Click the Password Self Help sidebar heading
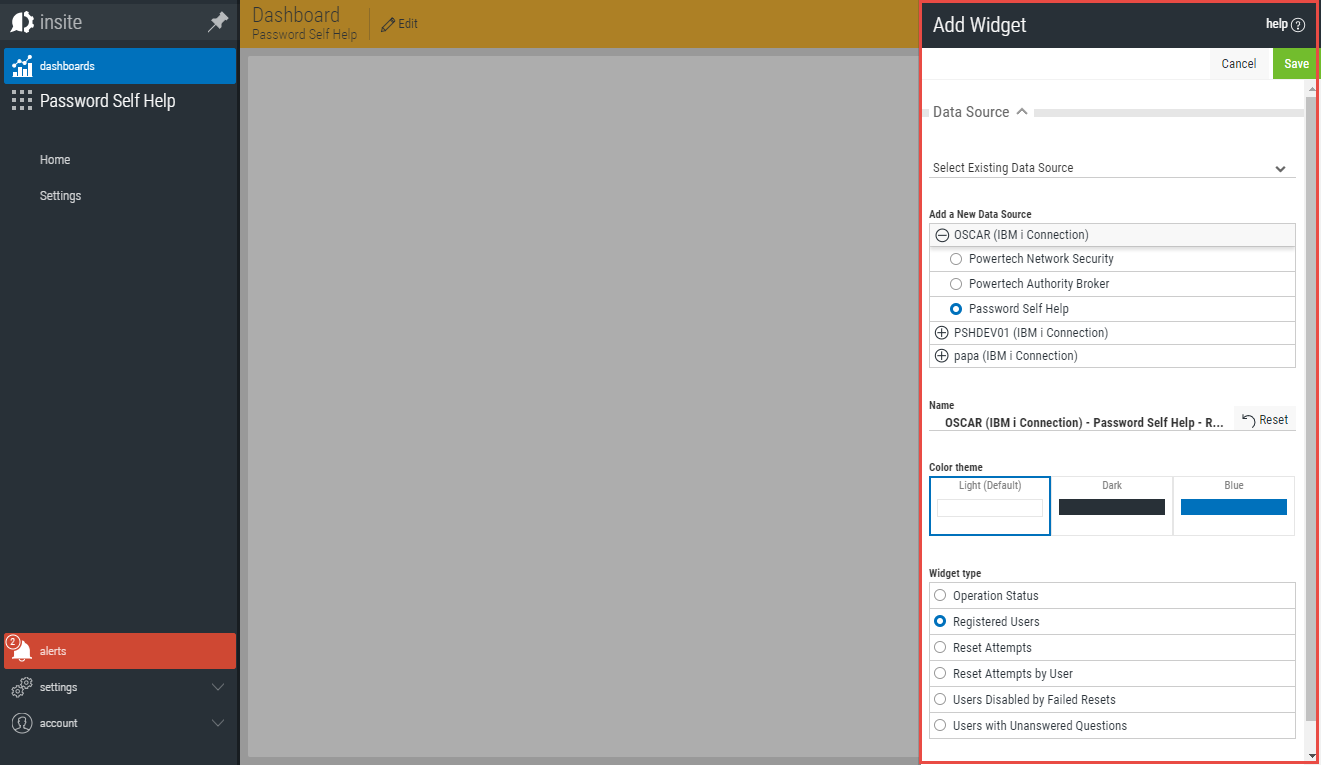This screenshot has height=765, width=1321. coord(108,101)
